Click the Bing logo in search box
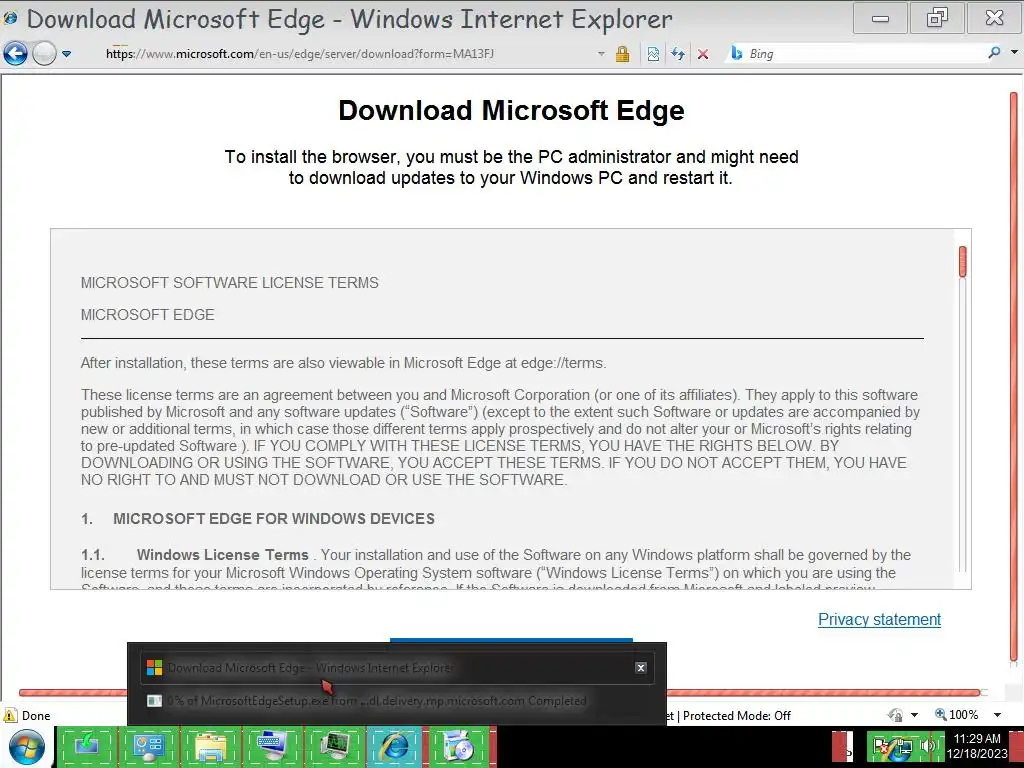This screenshot has width=1024, height=768. pos(737,54)
